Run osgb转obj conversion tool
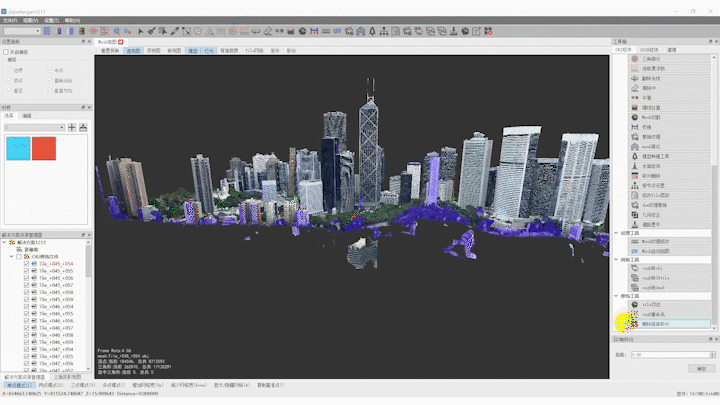This screenshot has width=720, height=405. [x=669, y=268]
